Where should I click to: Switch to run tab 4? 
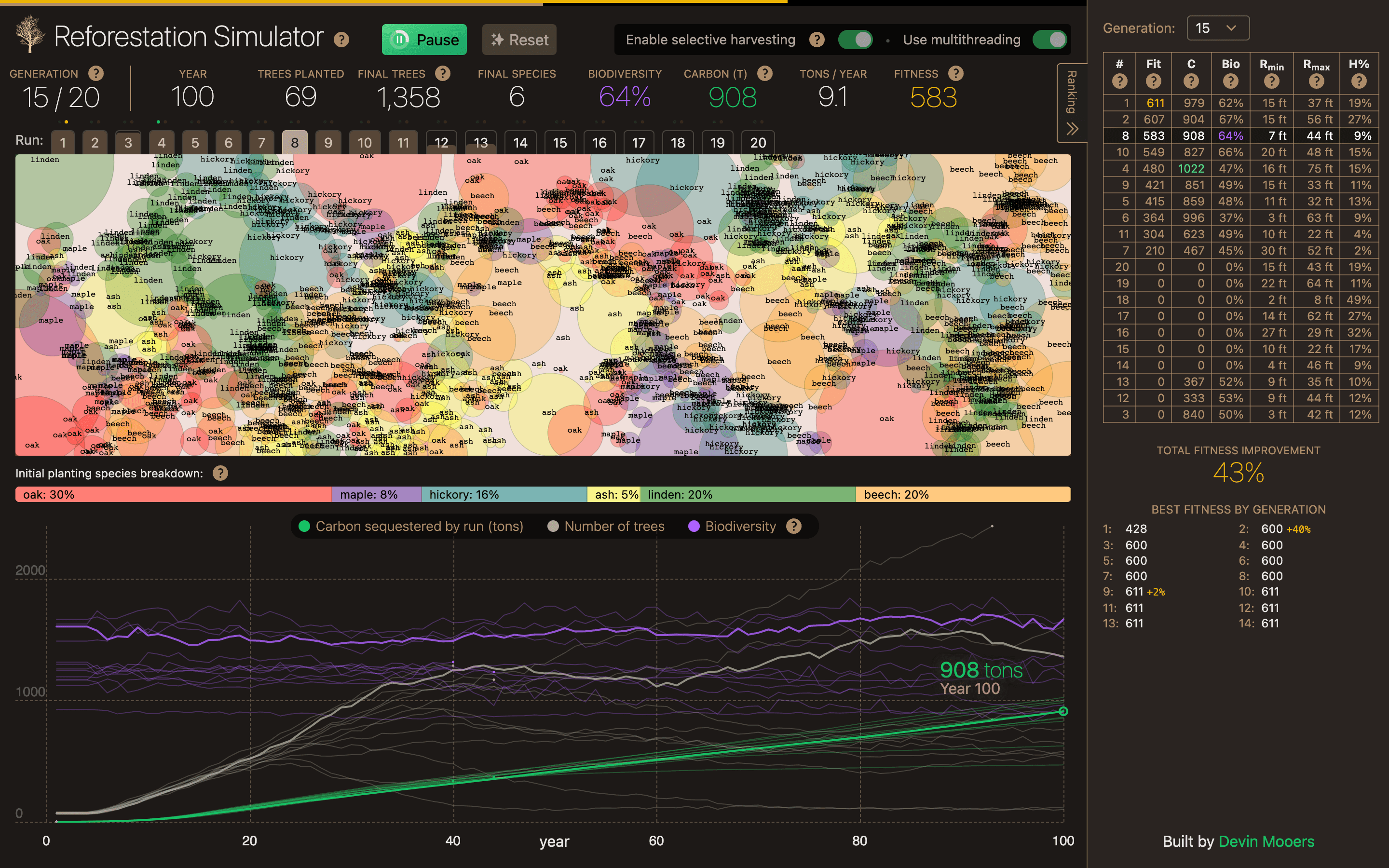point(162,142)
